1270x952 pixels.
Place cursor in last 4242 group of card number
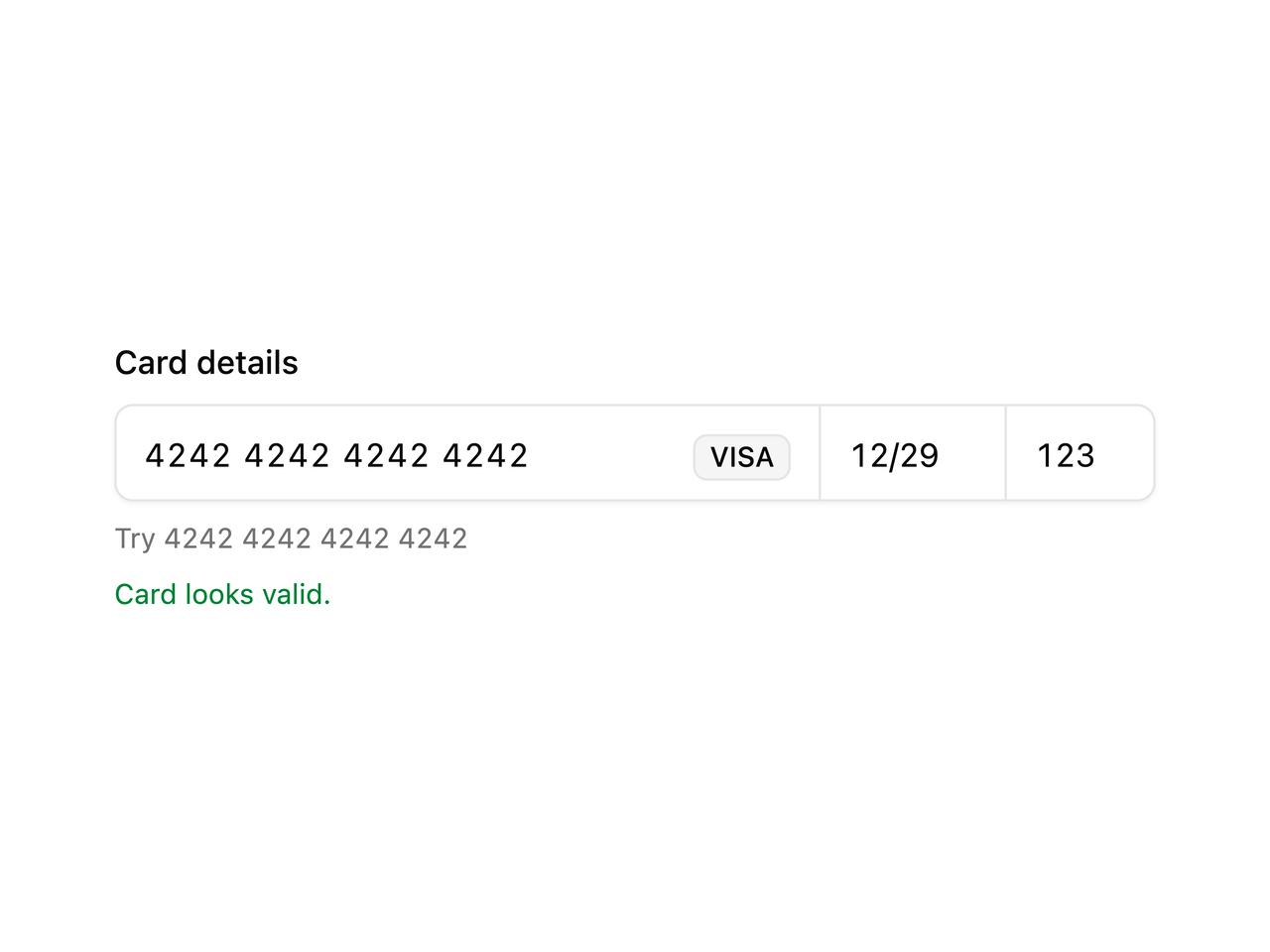485,455
